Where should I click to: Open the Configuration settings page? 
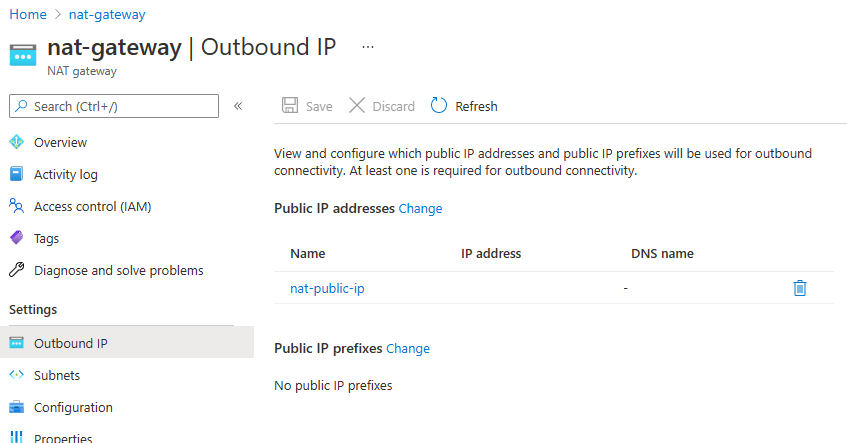(73, 408)
